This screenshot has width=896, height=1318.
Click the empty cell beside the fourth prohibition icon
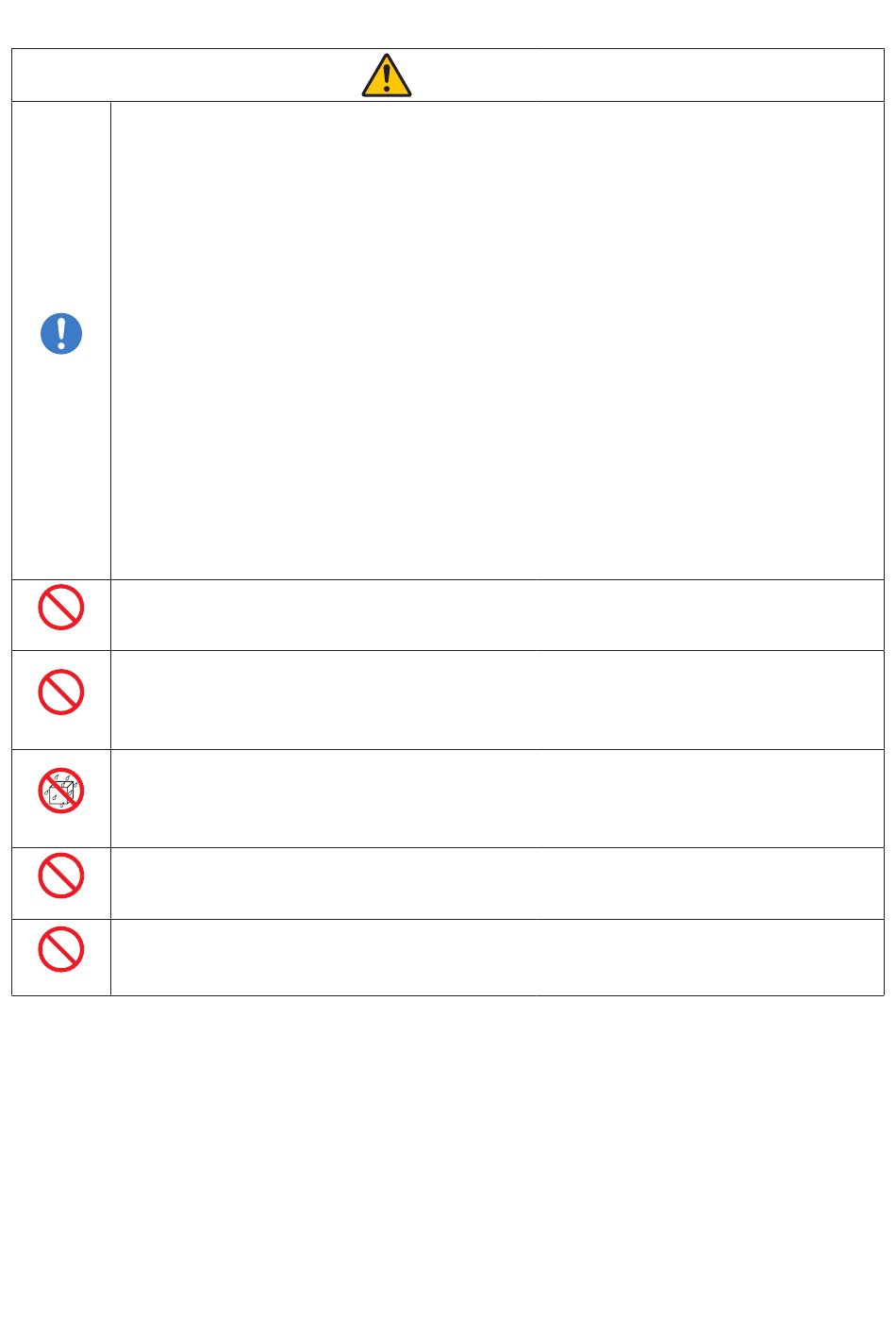tap(497, 883)
